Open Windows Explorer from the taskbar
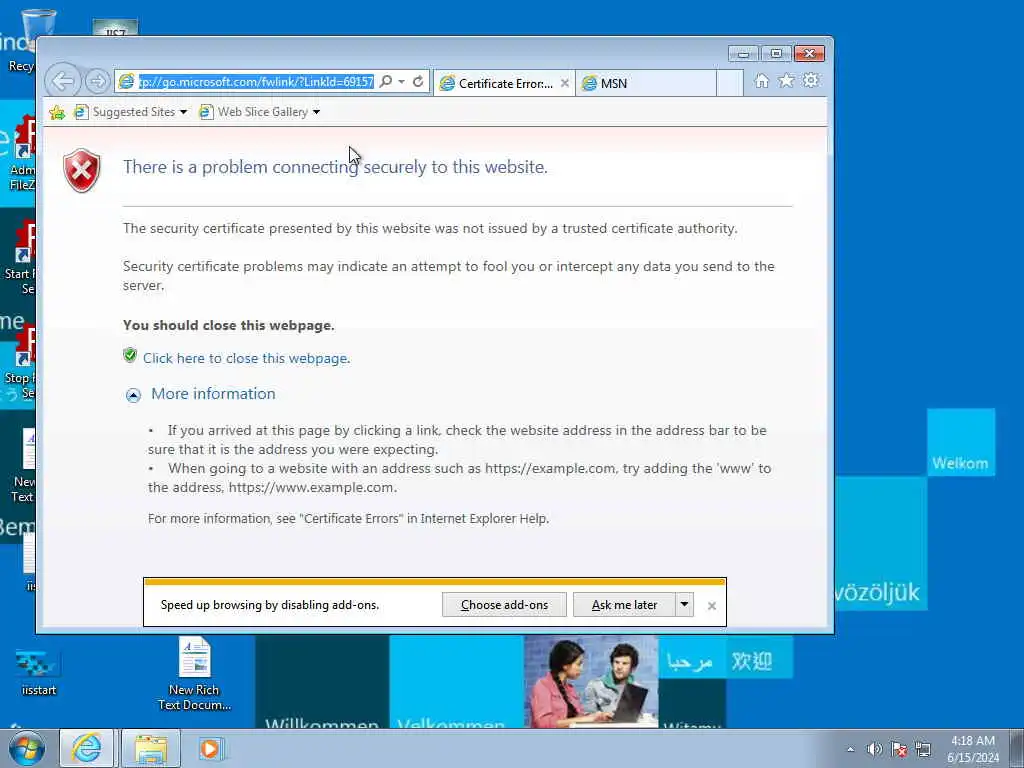The height and width of the screenshot is (768, 1024). click(x=151, y=748)
